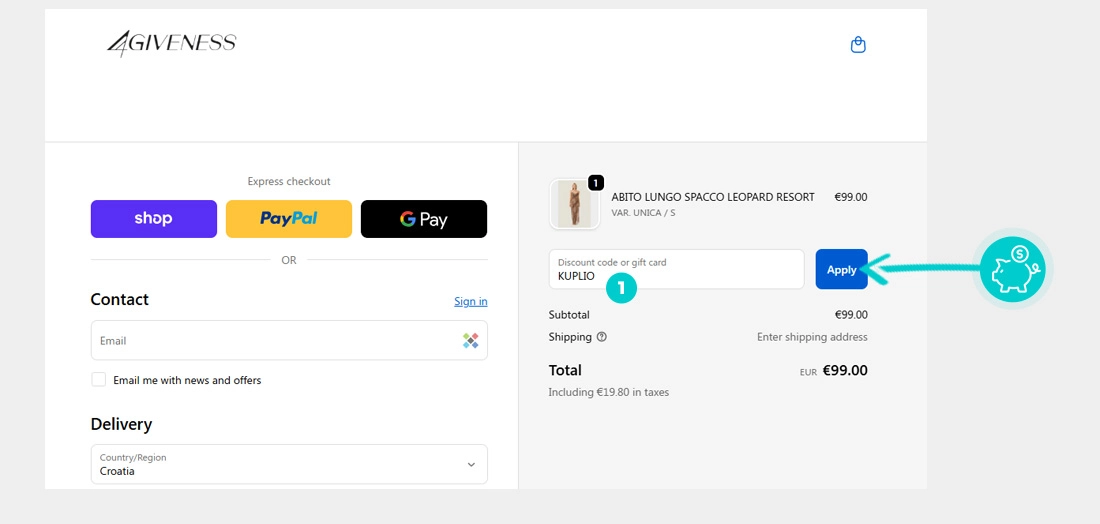Enable Email me with news and offers

pos(99,380)
